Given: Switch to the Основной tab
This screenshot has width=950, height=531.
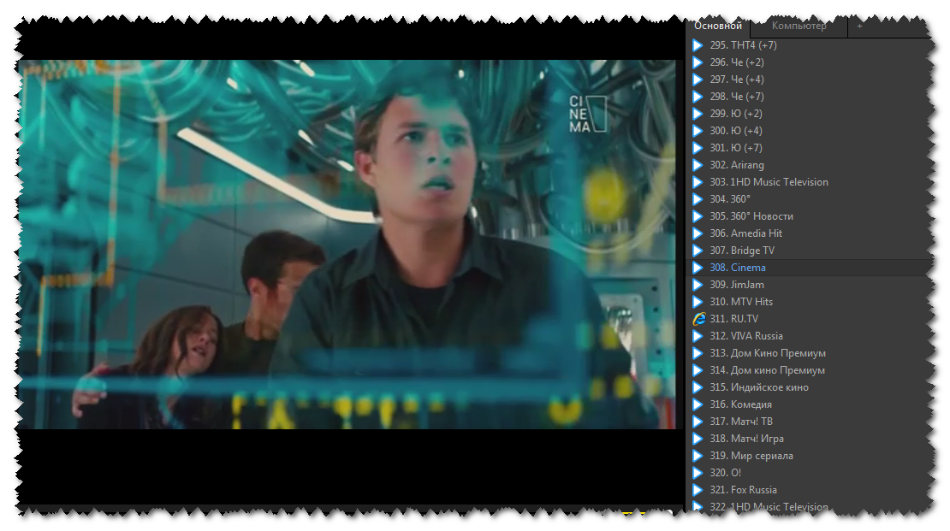Looking at the screenshot, I should pos(718,26).
